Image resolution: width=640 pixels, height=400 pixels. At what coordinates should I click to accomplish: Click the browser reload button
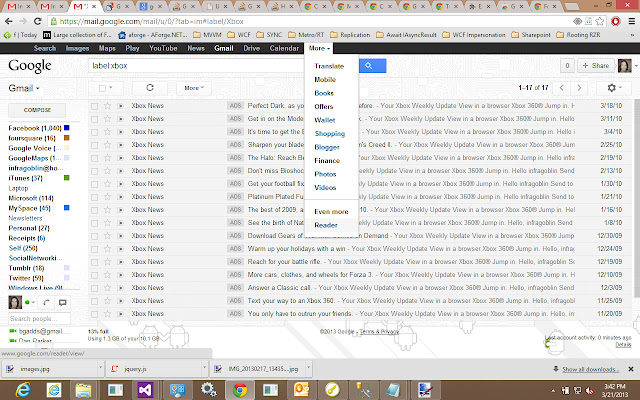38,22
